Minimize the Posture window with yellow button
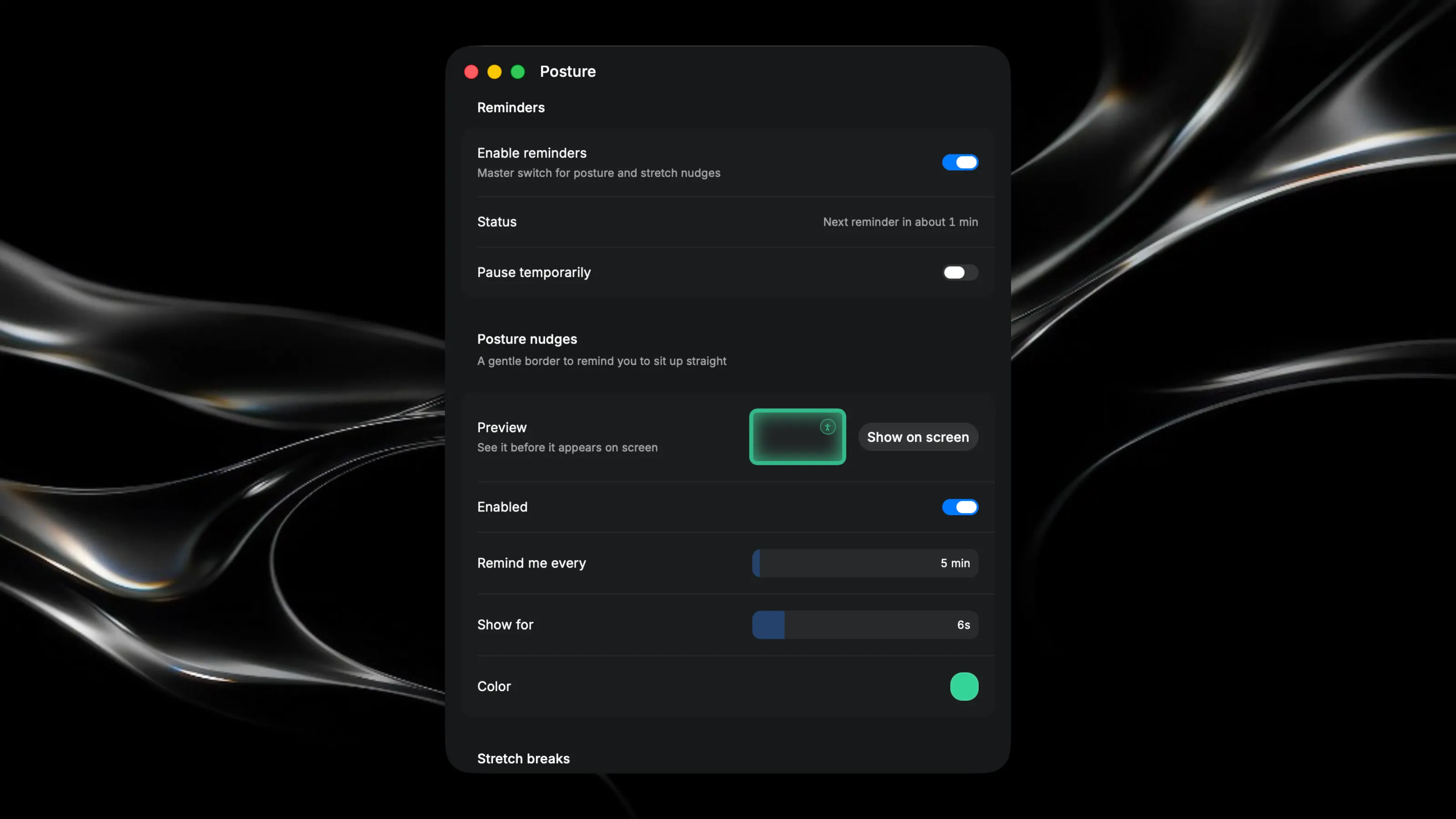This screenshot has height=819, width=1456. [x=495, y=72]
